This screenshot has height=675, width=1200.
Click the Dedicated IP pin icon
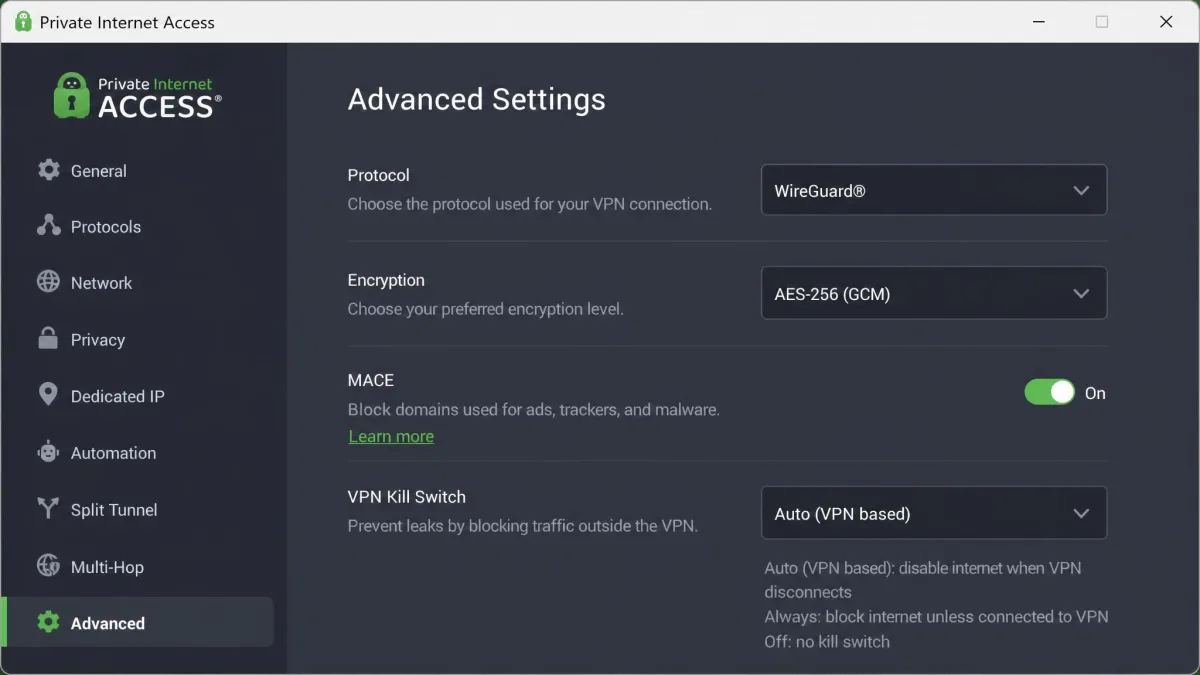[x=48, y=395]
